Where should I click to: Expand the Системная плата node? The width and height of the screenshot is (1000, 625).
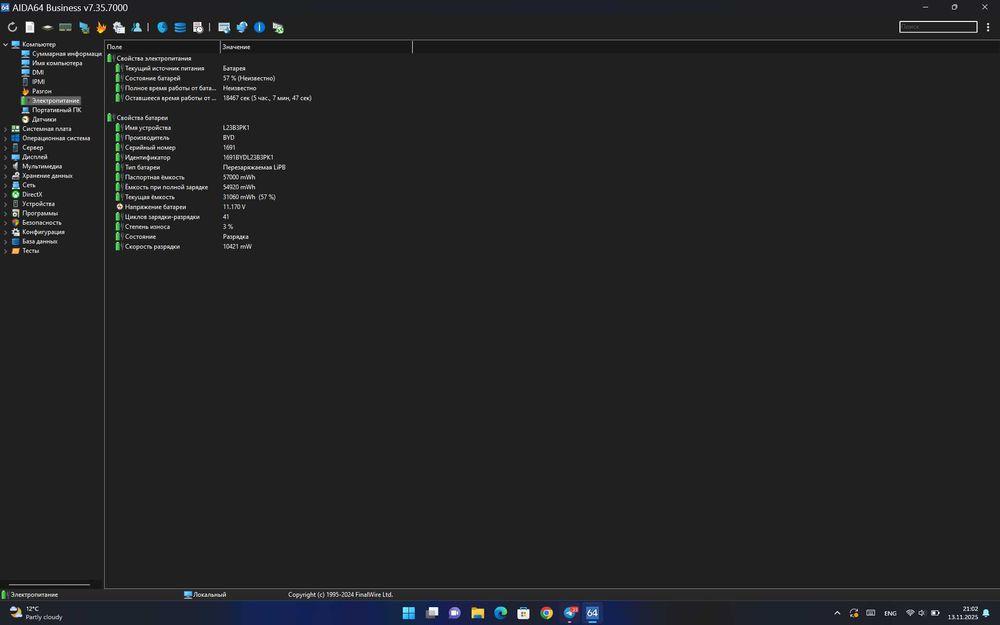point(6,129)
